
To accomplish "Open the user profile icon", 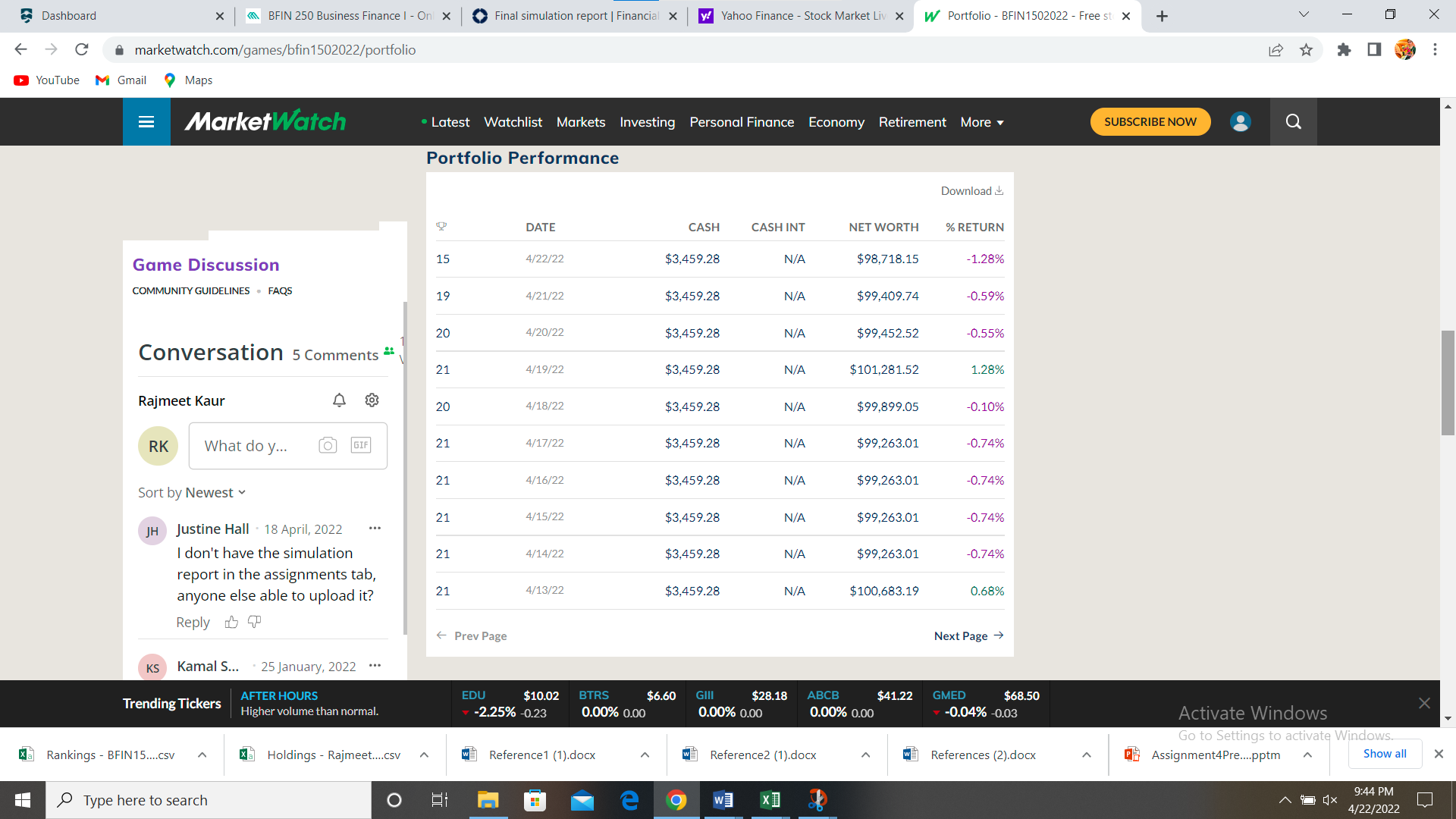I will pos(1241,122).
